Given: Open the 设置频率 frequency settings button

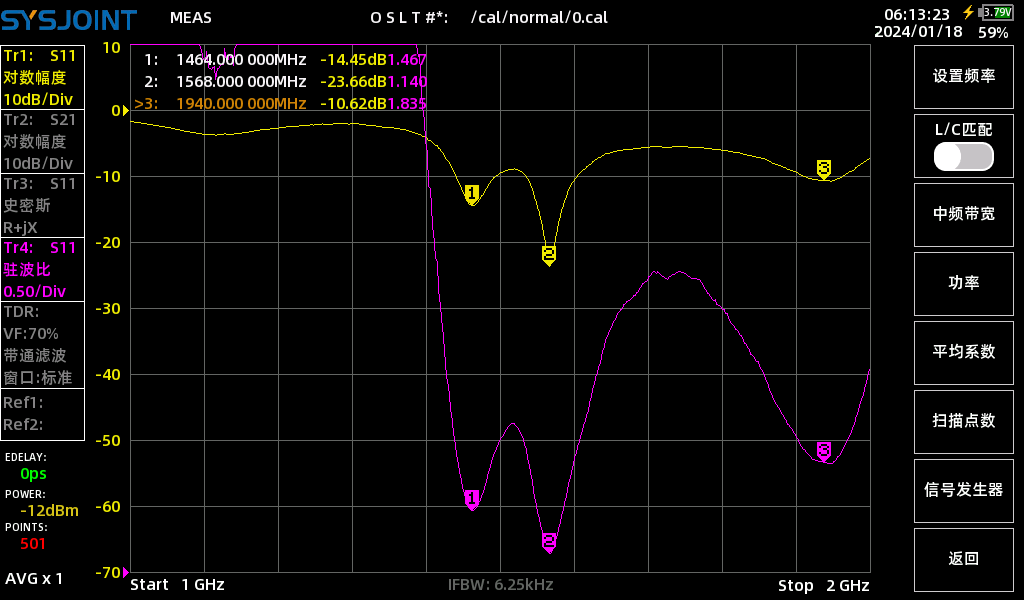Looking at the screenshot, I should tap(963, 76).
